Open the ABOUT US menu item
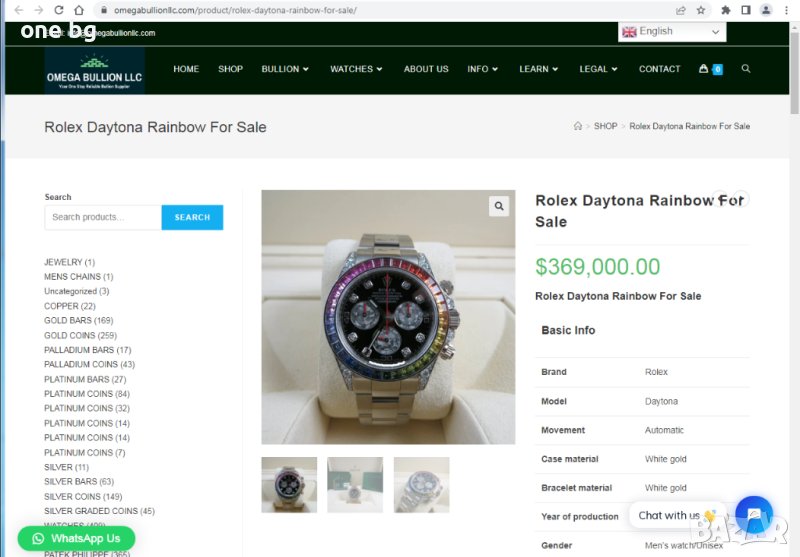Viewport: 800px width, 557px height. pos(426,69)
